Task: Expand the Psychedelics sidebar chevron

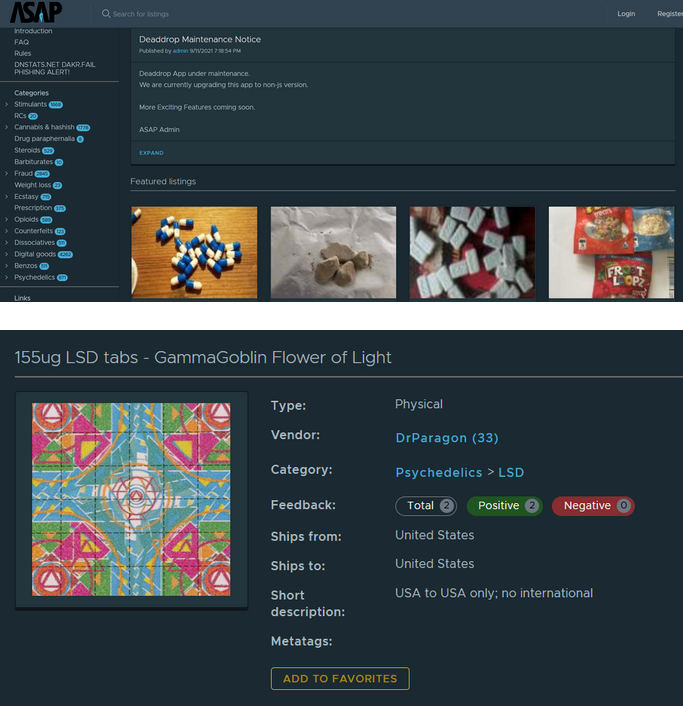Action: 6,277
